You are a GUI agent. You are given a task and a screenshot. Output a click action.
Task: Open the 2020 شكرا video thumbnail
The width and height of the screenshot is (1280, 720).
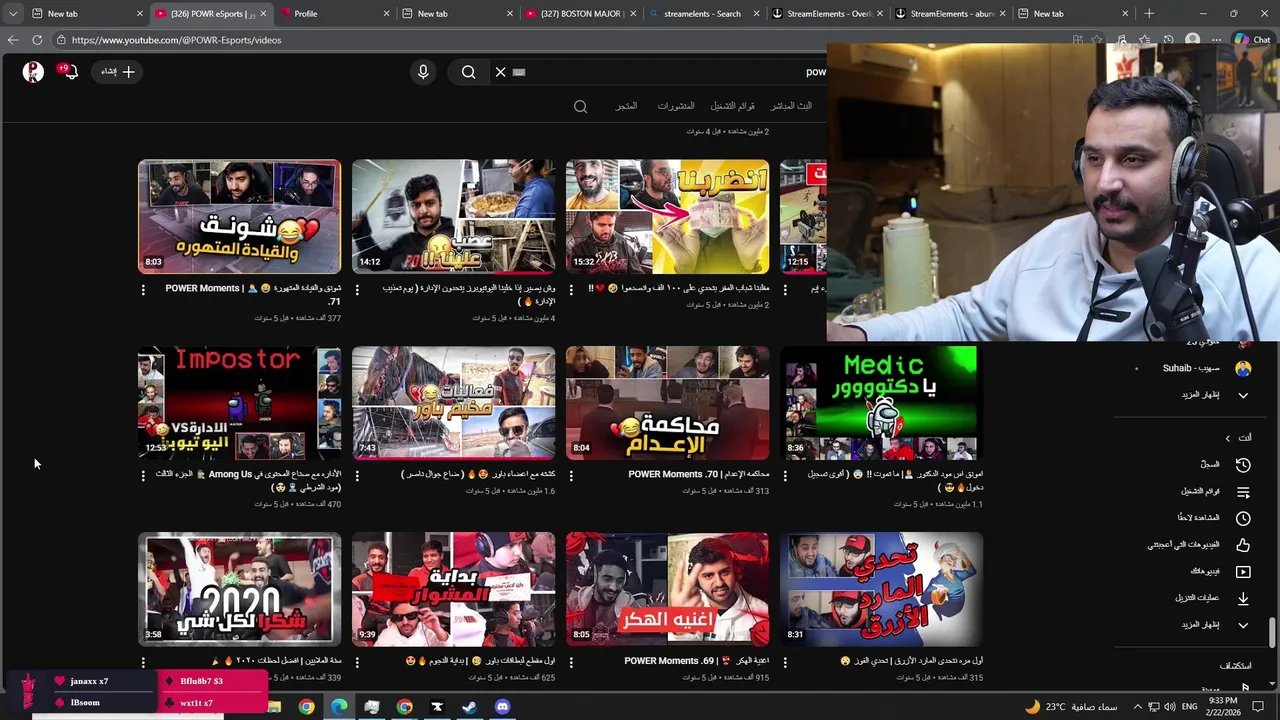(239, 590)
